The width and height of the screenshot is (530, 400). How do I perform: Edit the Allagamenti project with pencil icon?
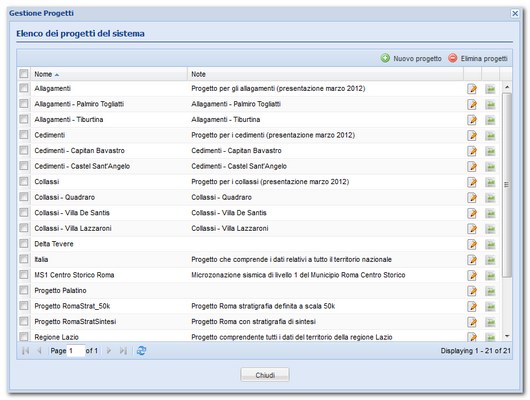[x=472, y=89]
